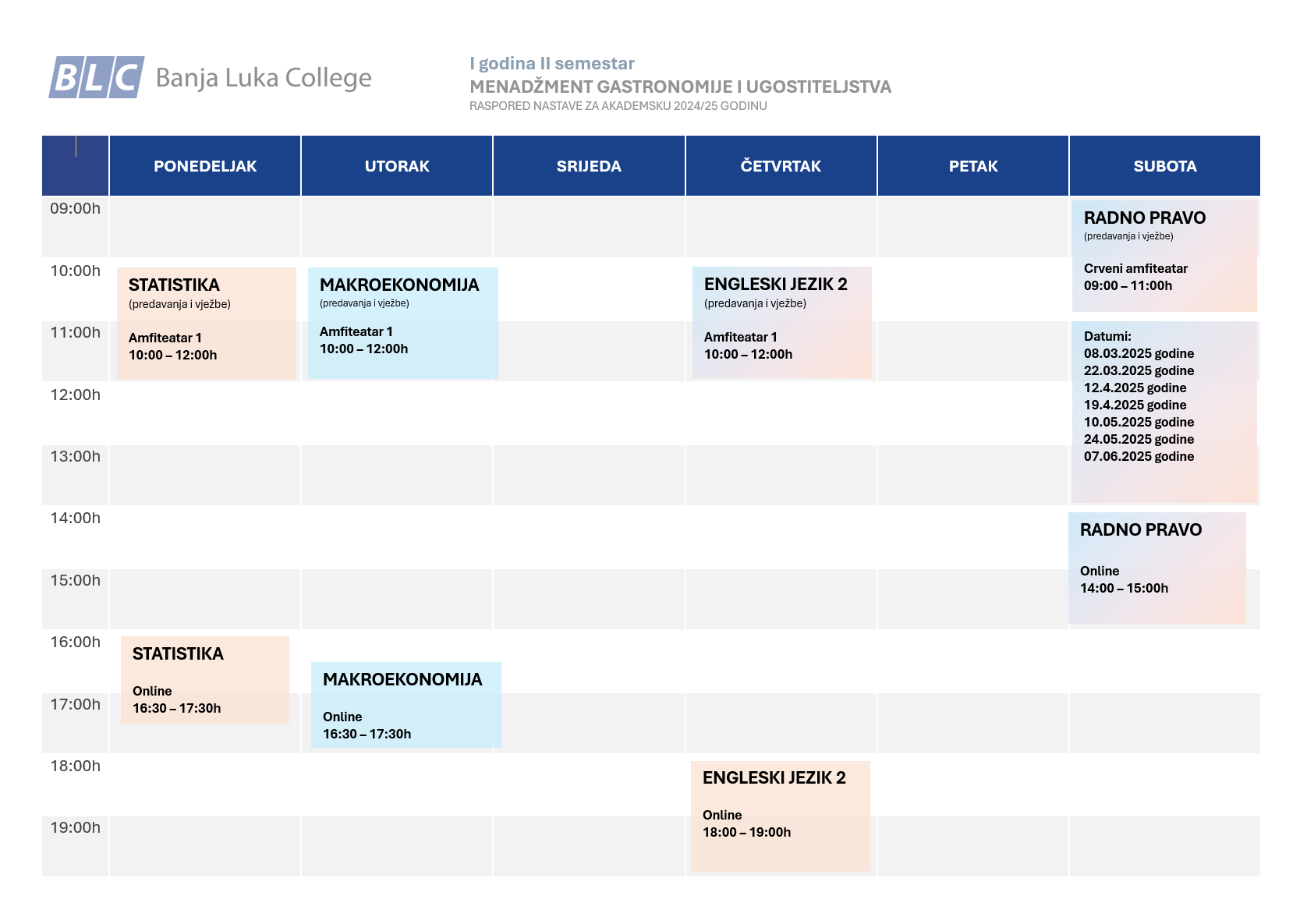Image resolution: width=1307 pixels, height=924 pixels.
Task: Select the SRIJEDA column header
Action: tap(589, 166)
